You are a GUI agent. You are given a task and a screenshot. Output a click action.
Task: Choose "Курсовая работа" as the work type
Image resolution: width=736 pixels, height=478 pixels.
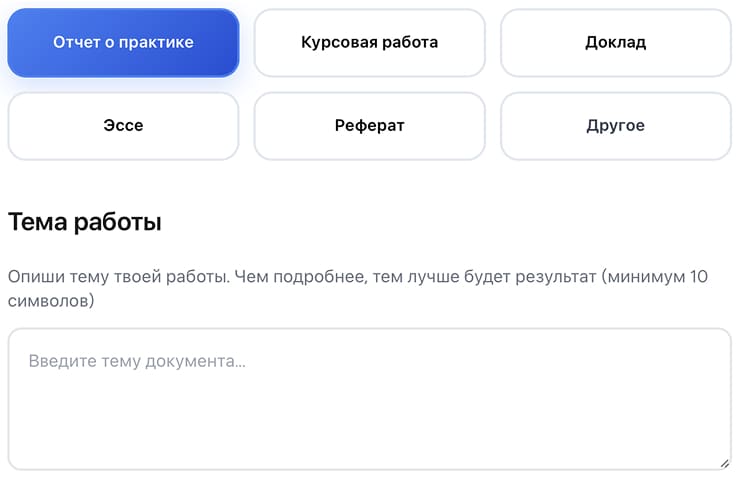click(x=369, y=43)
